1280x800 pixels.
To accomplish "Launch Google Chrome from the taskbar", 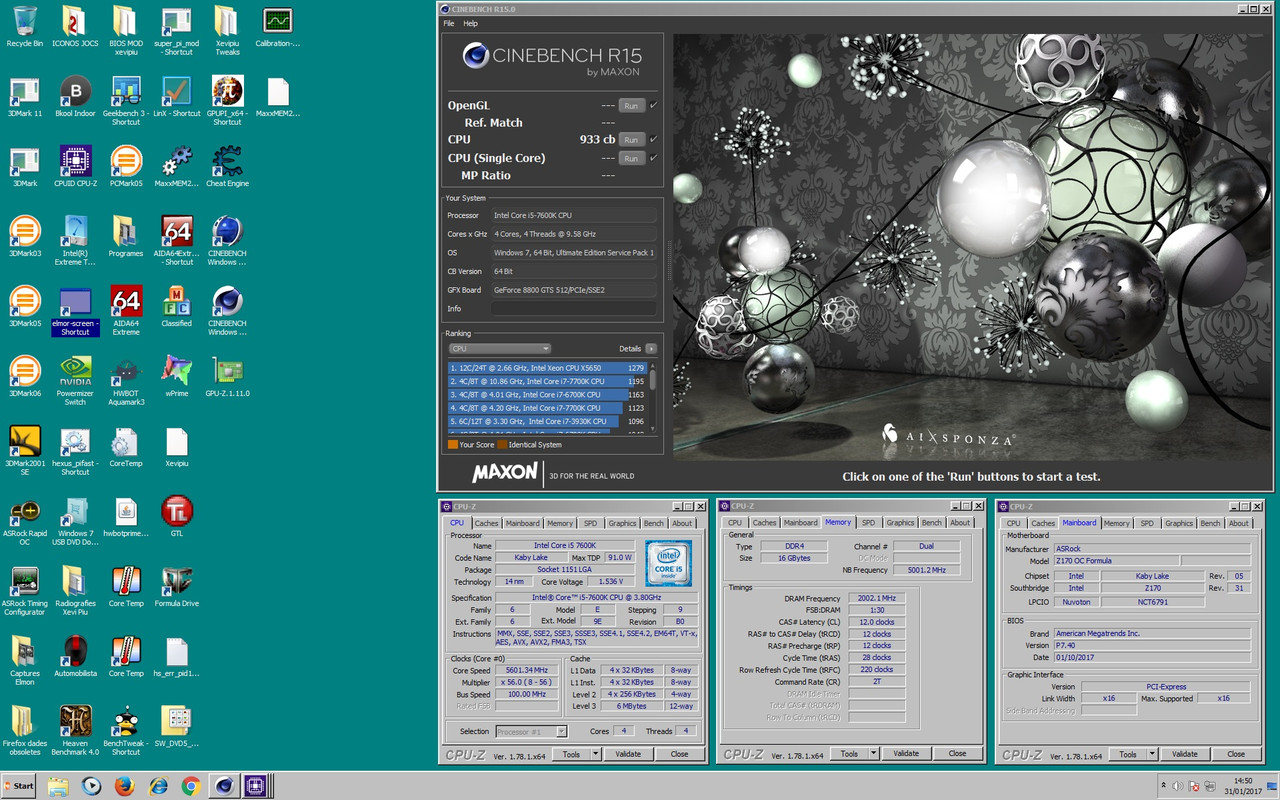I will point(191,786).
